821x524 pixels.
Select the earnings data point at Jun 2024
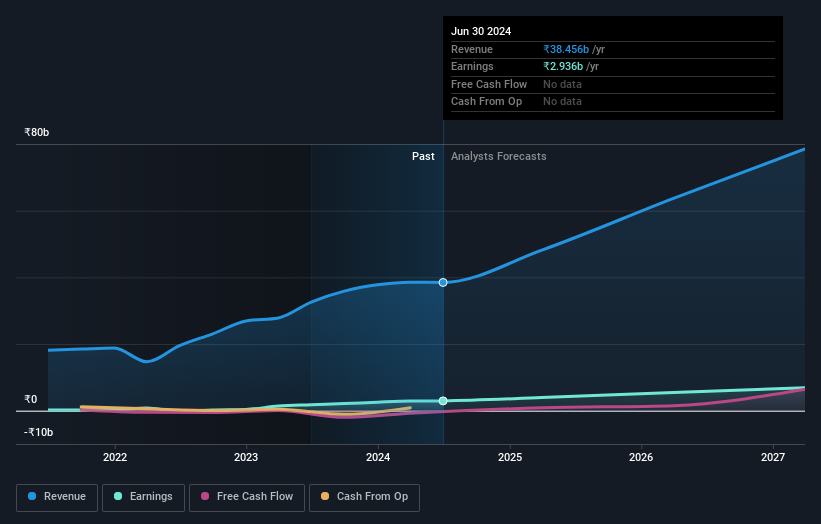pos(443,401)
